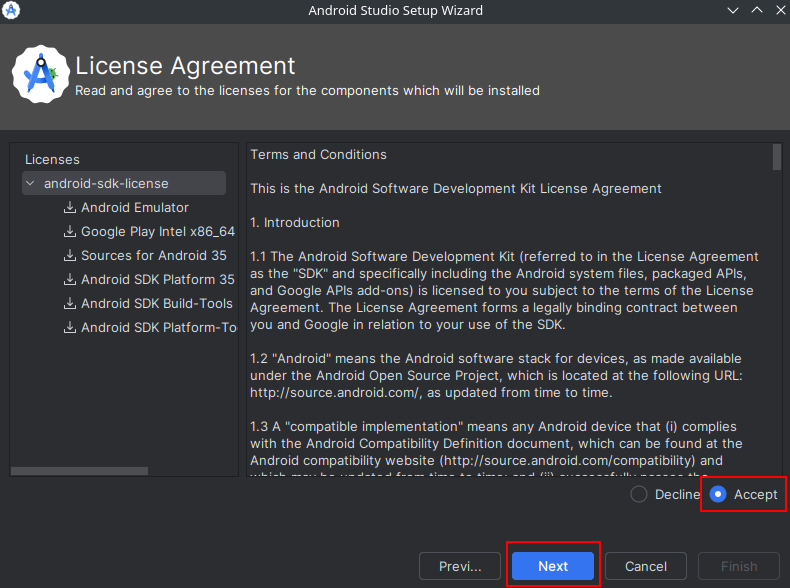Select Sources for Android 35 text
This screenshot has width=790, height=588.
coord(154,255)
